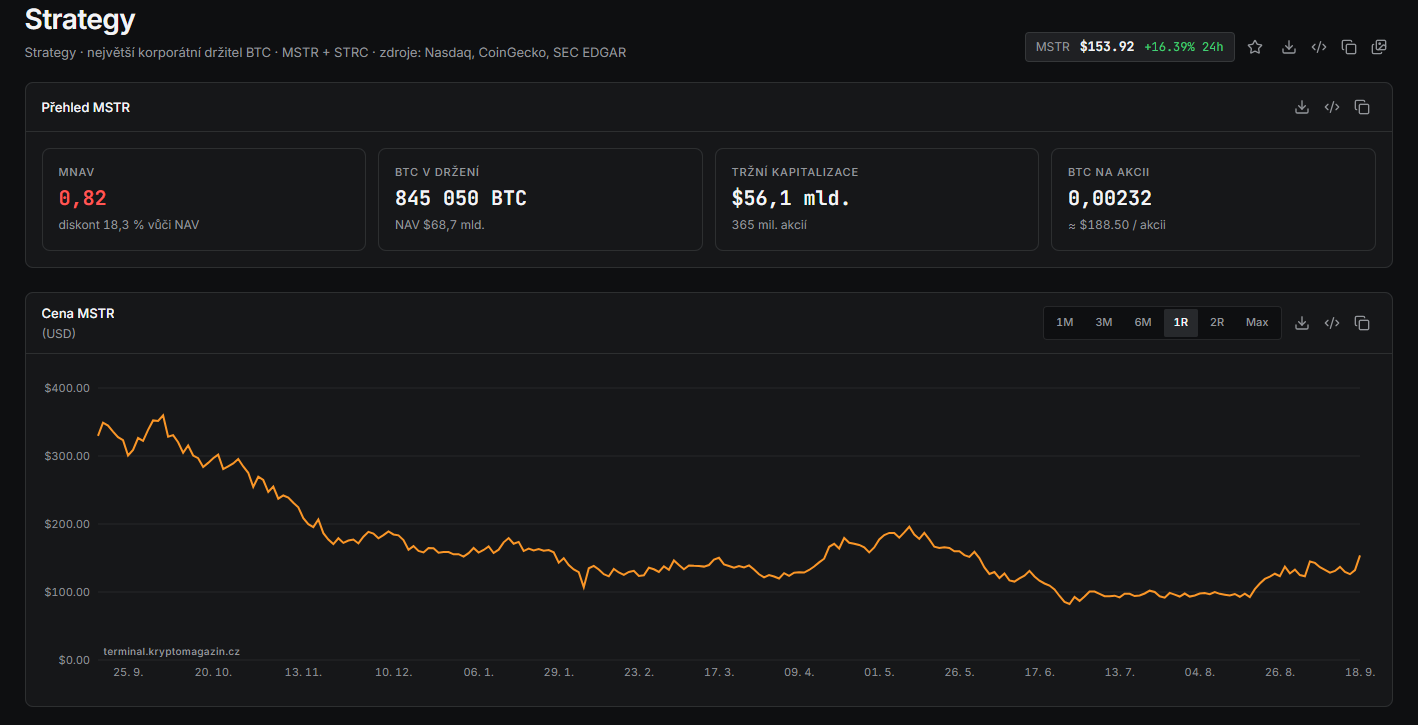Viewport: 1418px width, 725px height.
Task: Click the 13. 11. date label
Action: coord(303,672)
